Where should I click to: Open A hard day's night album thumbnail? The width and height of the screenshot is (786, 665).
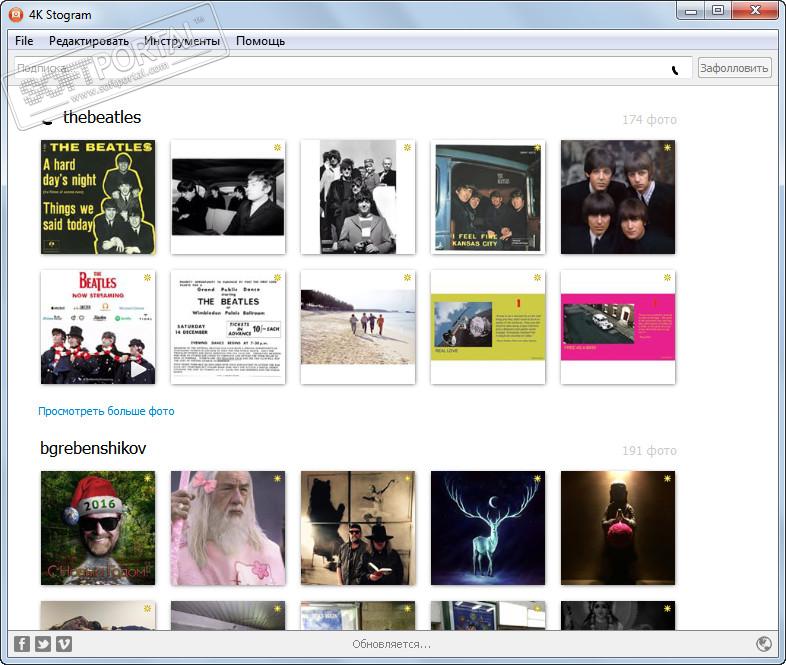98,197
